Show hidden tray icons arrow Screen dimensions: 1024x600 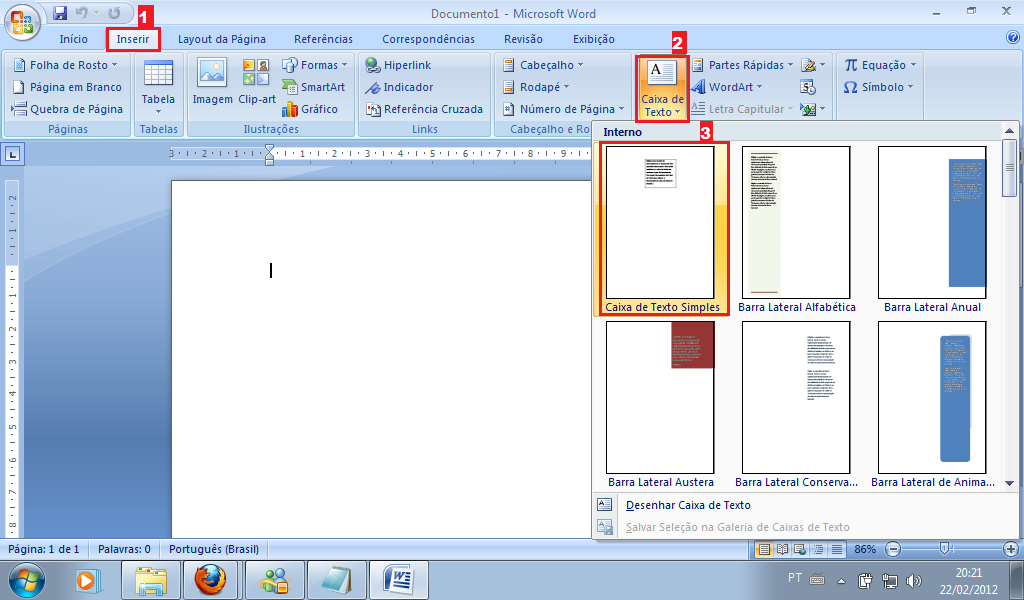[841, 580]
